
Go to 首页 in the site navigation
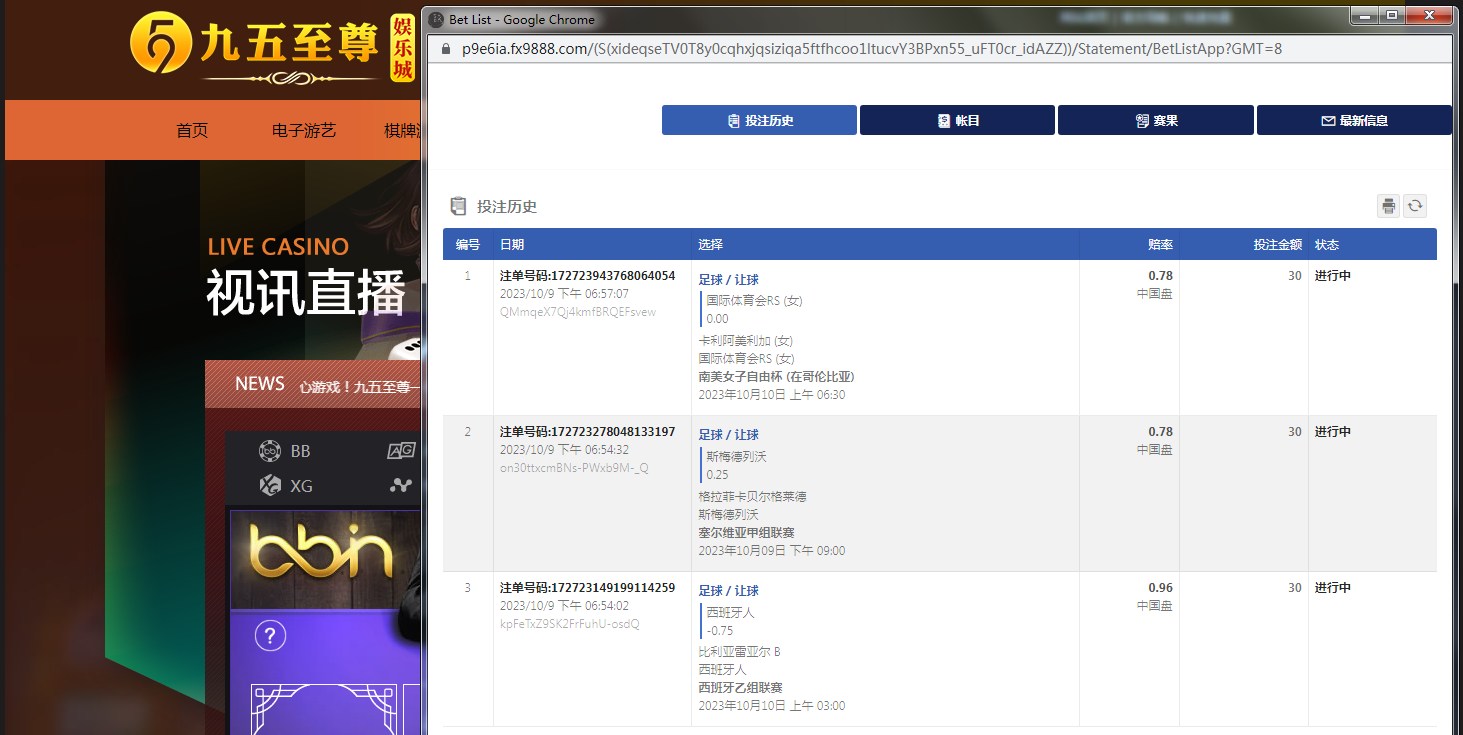click(192, 130)
